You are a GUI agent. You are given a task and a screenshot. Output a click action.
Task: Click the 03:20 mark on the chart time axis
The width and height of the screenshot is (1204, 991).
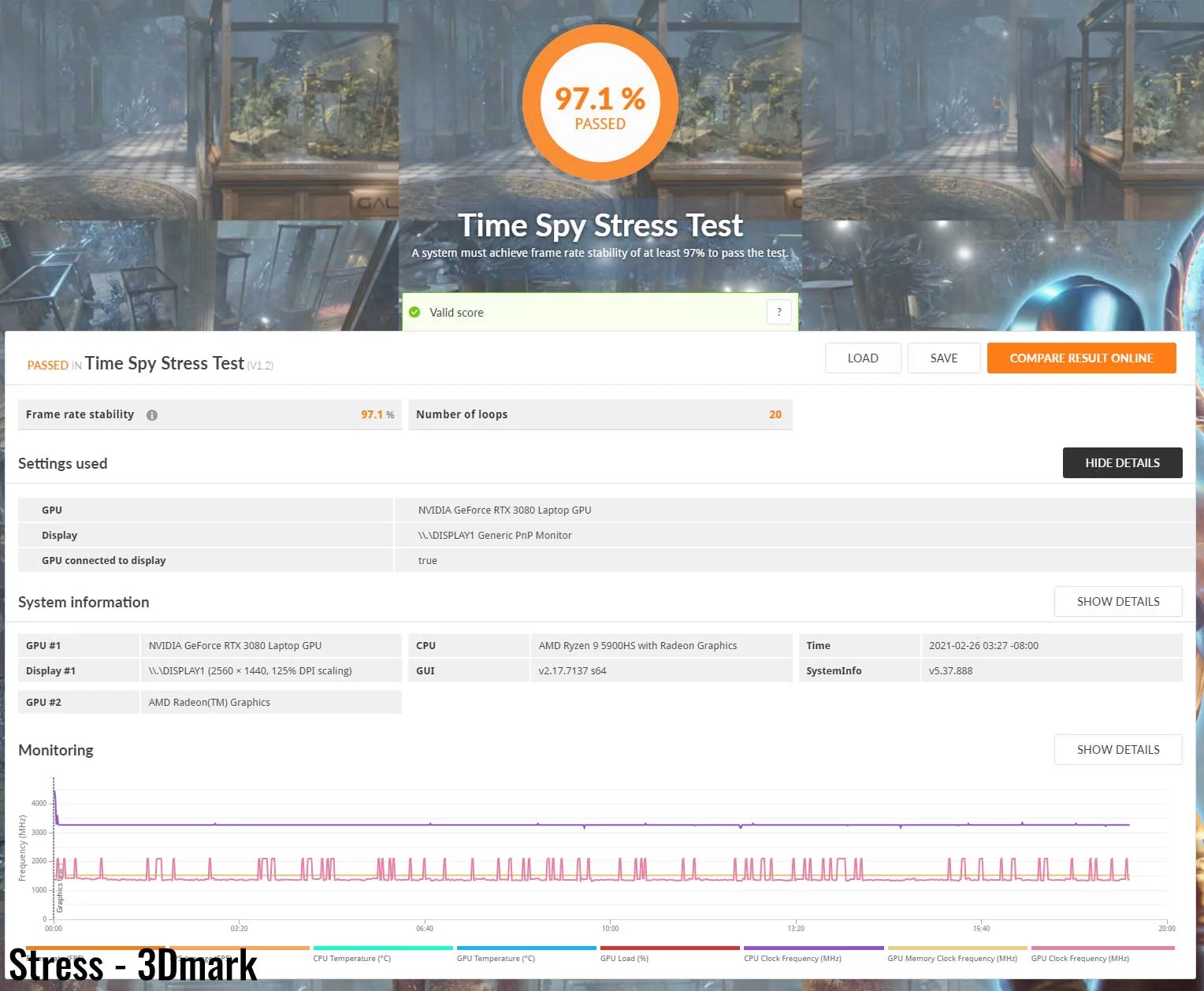[239, 928]
